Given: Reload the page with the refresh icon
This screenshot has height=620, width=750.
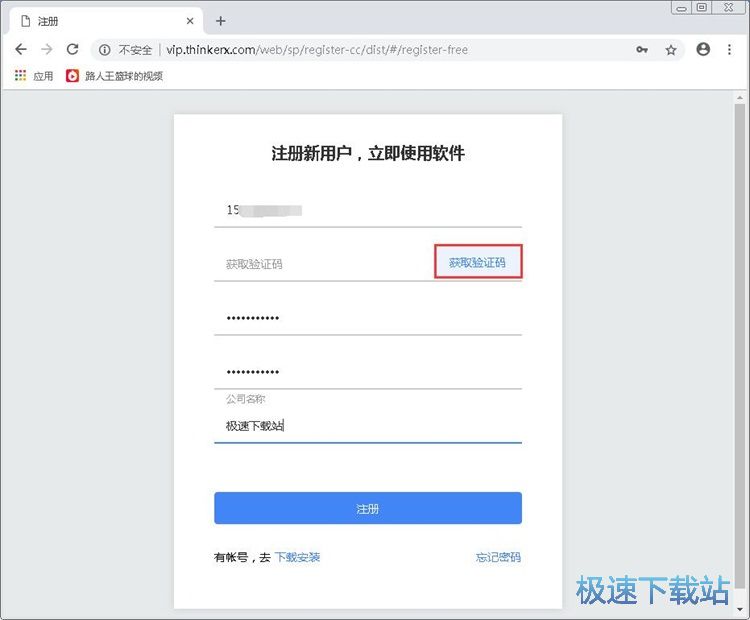Looking at the screenshot, I should (x=72, y=49).
